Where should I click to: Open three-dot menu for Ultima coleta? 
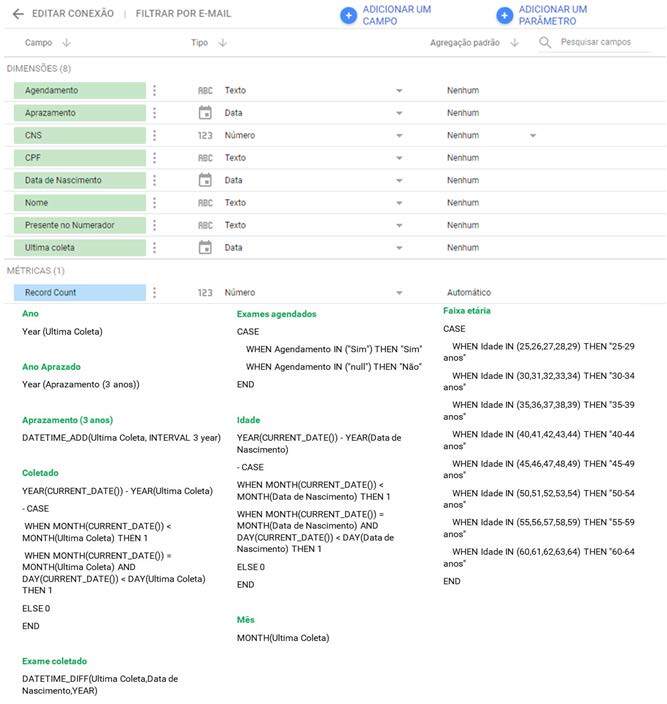[x=154, y=248]
